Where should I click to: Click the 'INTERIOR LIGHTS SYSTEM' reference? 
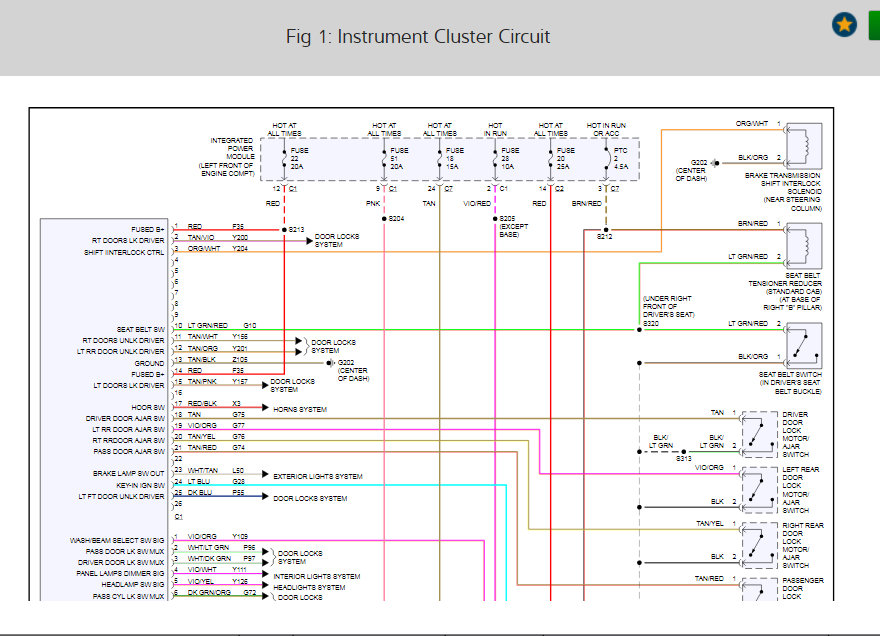click(317, 576)
